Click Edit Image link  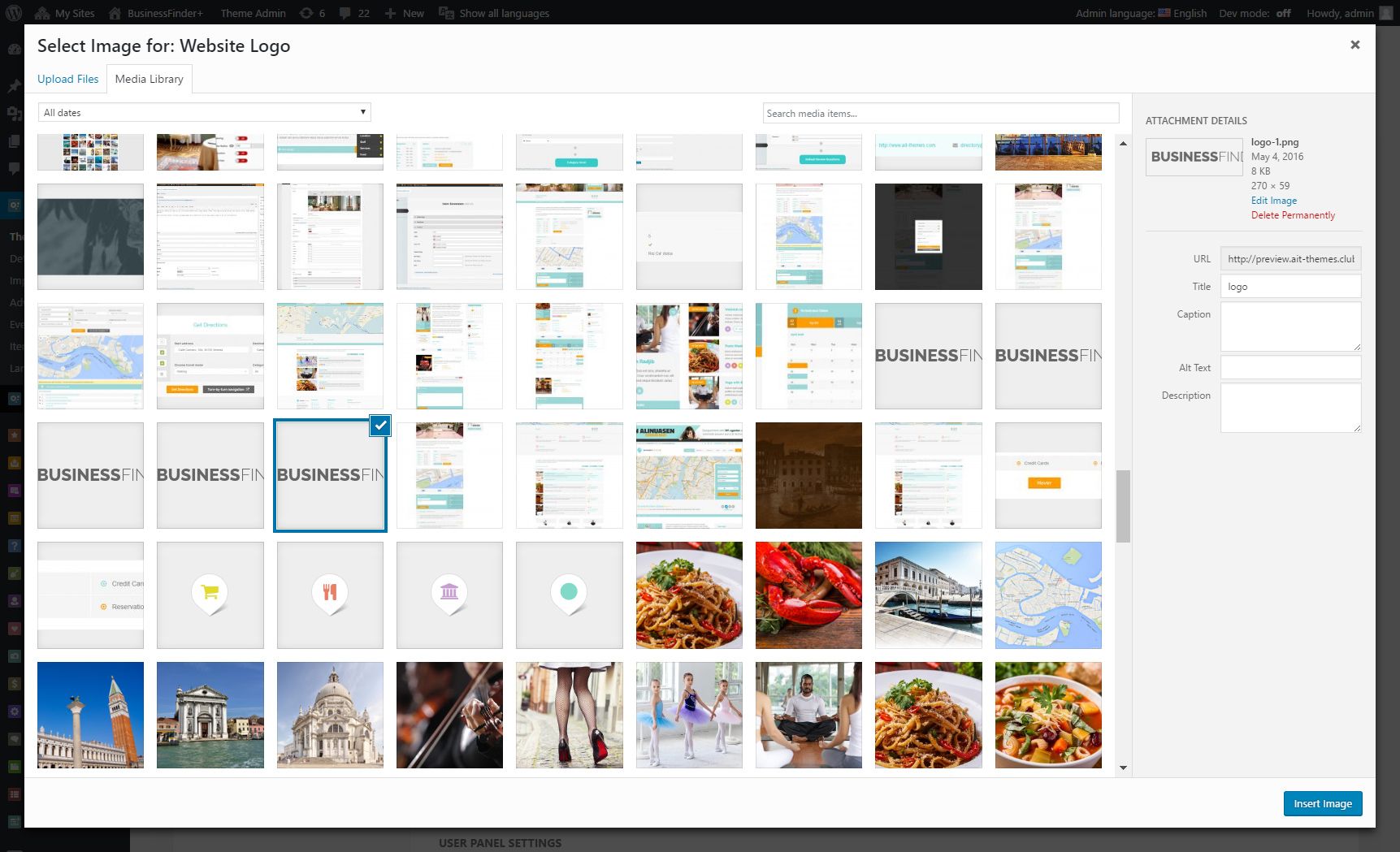(x=1273, y=201)
